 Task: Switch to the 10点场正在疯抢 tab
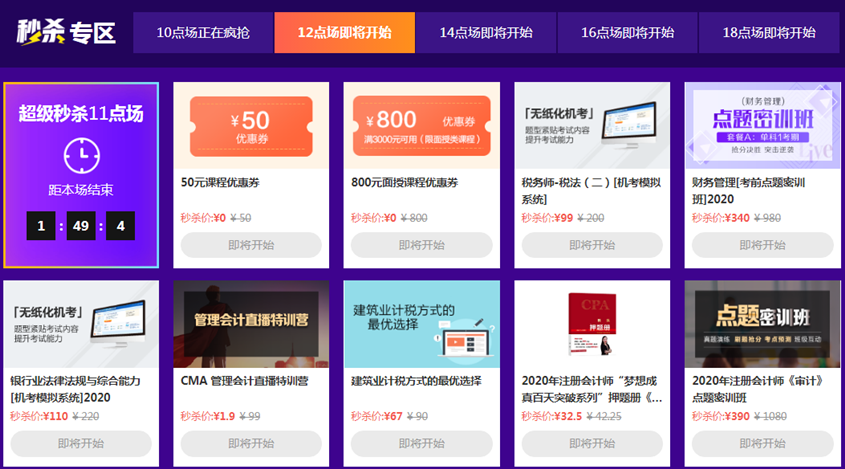click(203, 32)
